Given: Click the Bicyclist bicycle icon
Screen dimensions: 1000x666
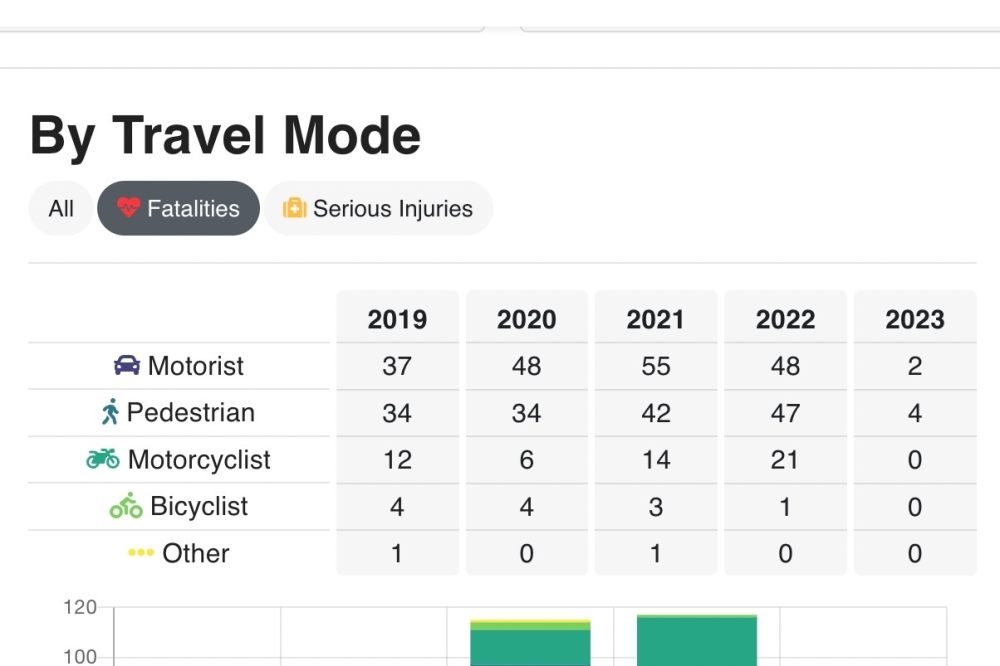Looking at the screenshot, I should [126, 505].
